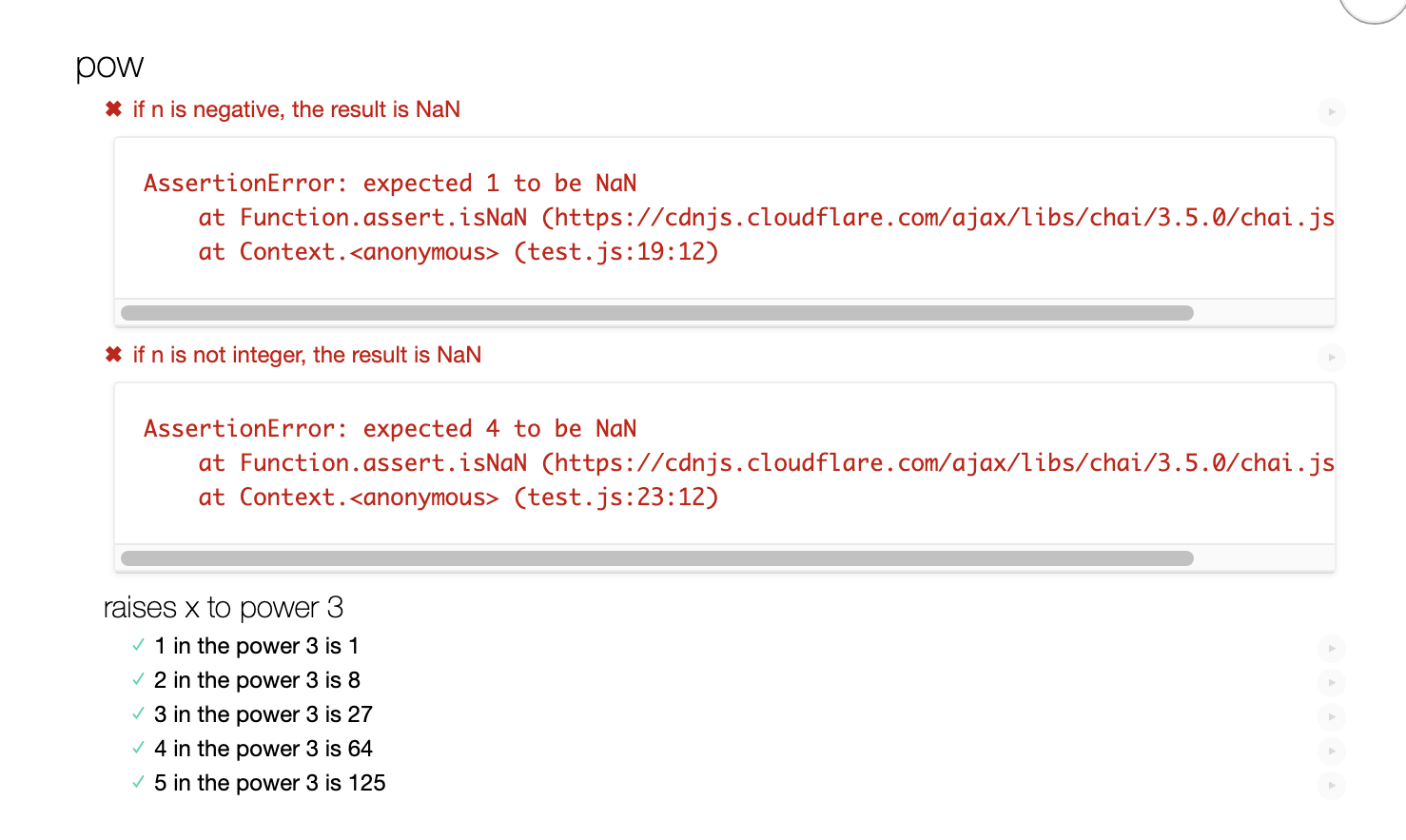Toggle code for 'if n is not integer' test
The width and height of the screenshot is (1406, 840).
pos(306,355)
